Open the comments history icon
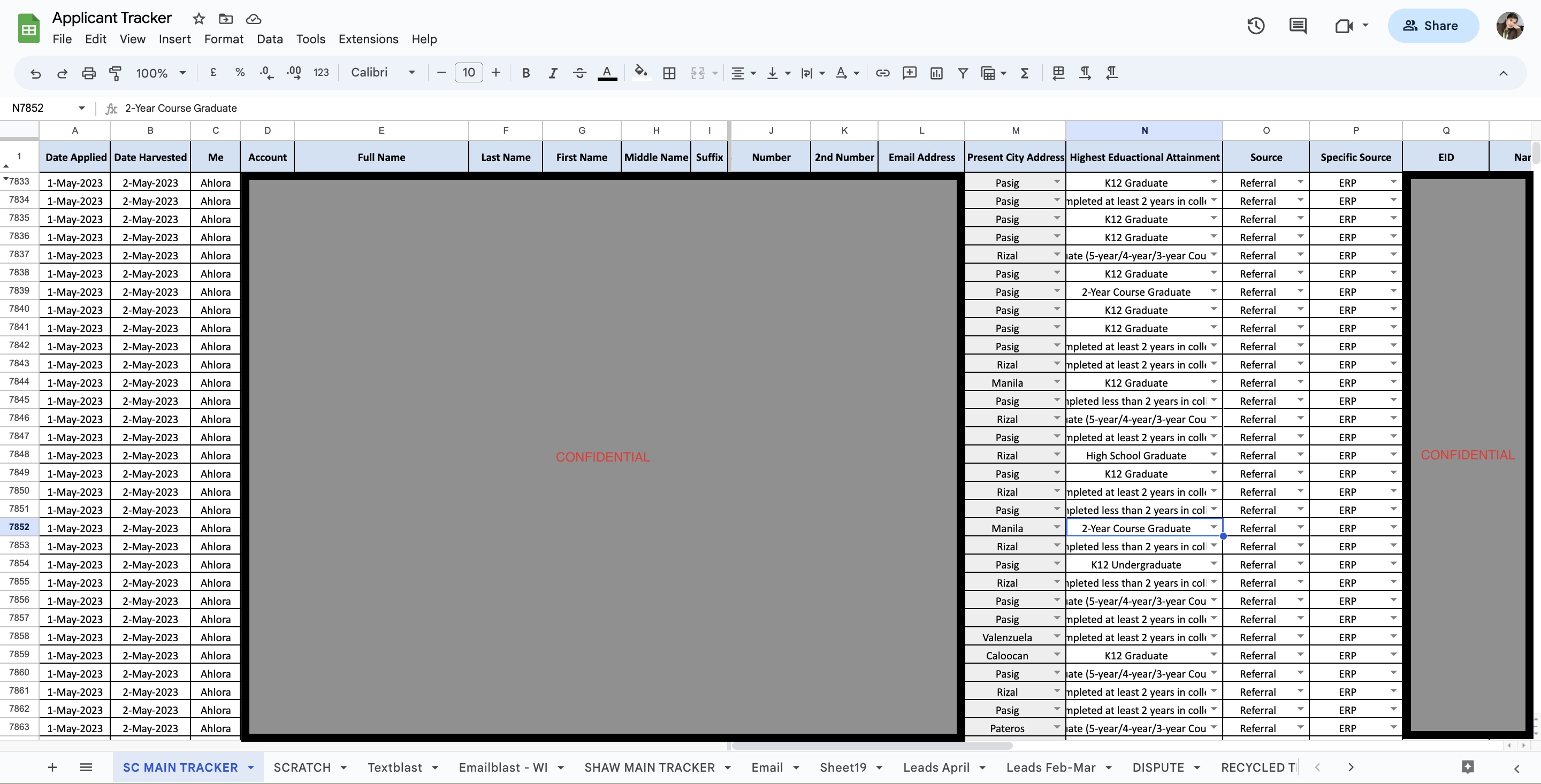The width and height of the screenshot is (1541, 784). 1298,26
